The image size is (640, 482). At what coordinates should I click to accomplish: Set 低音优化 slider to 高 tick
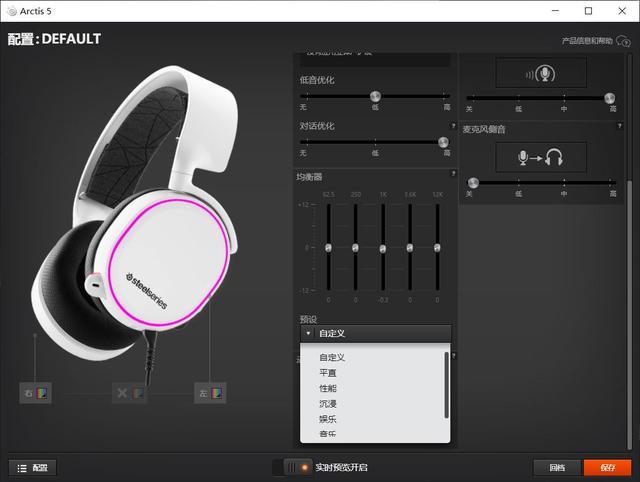[x=444, y=96]
